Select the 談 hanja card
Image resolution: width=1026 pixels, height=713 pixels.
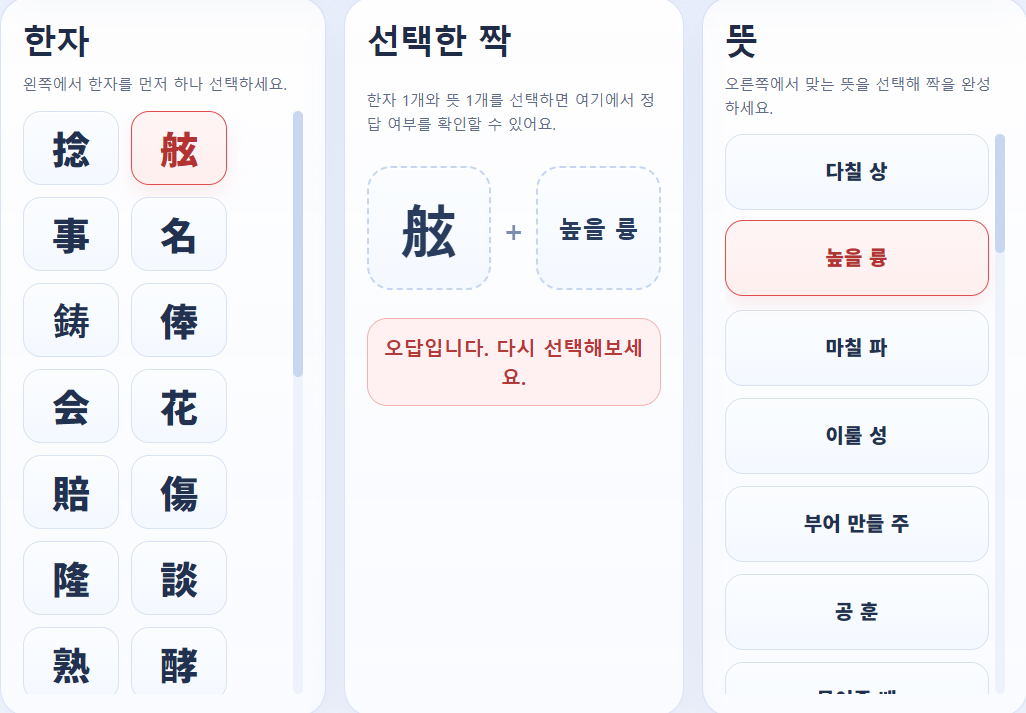coord(178,578)
